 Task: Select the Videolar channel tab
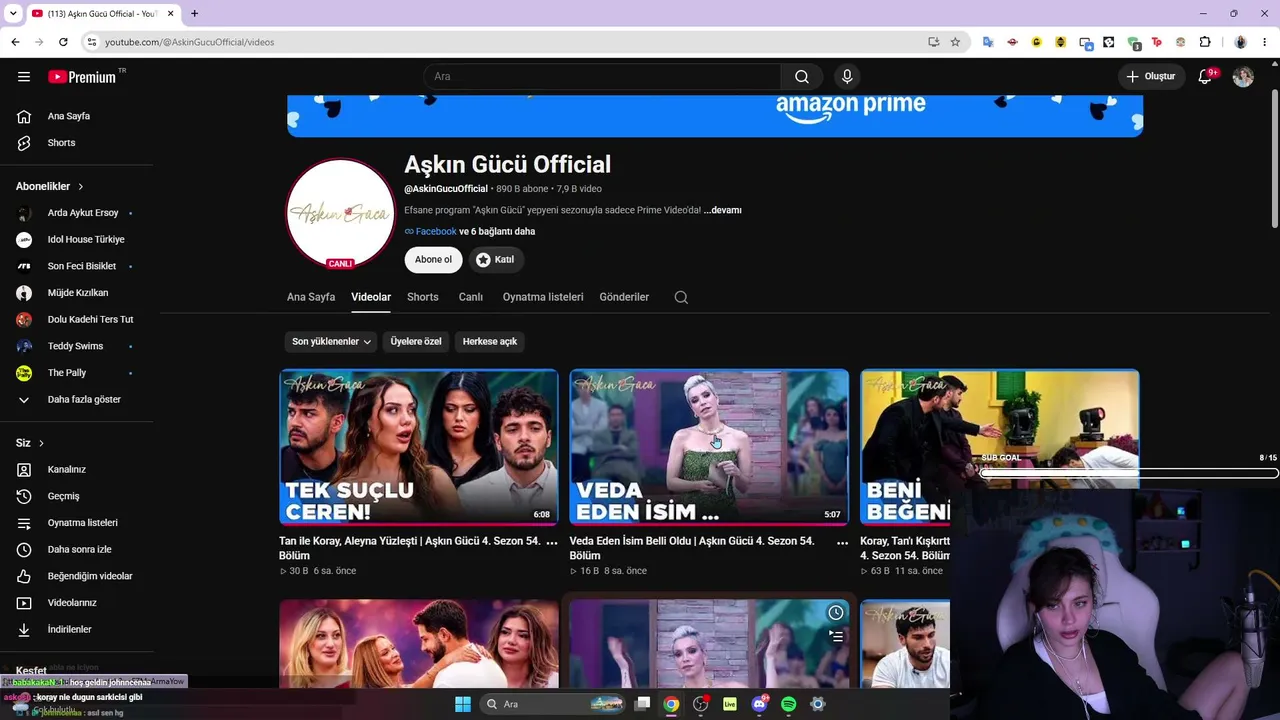click(x=371, y=297)
